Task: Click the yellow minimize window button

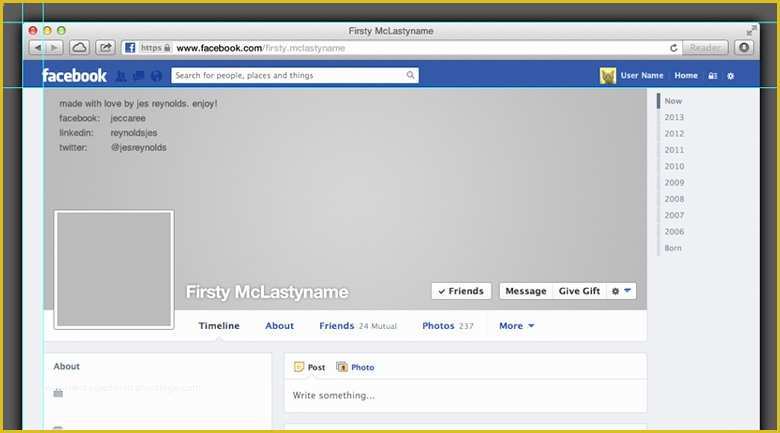Action: tap(47, 30)
